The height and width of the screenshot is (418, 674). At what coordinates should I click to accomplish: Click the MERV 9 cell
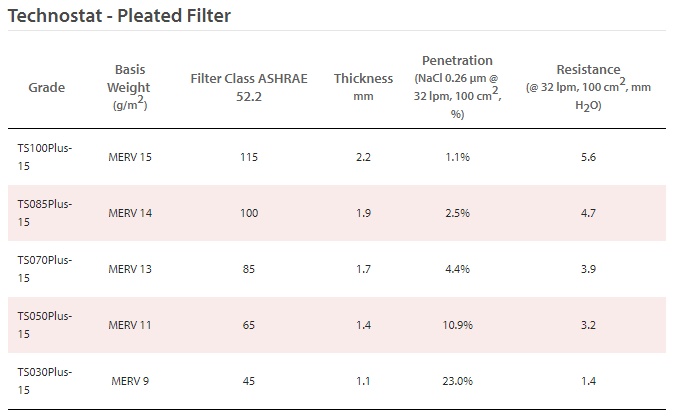tap(130, 381)
